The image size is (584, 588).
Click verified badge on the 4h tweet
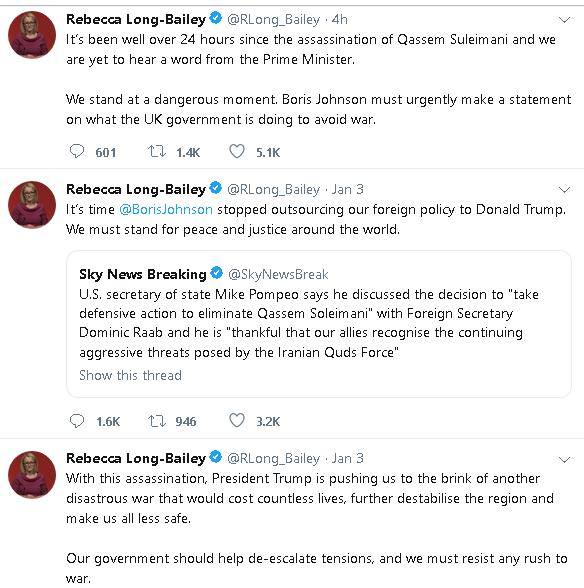(216, 18)
